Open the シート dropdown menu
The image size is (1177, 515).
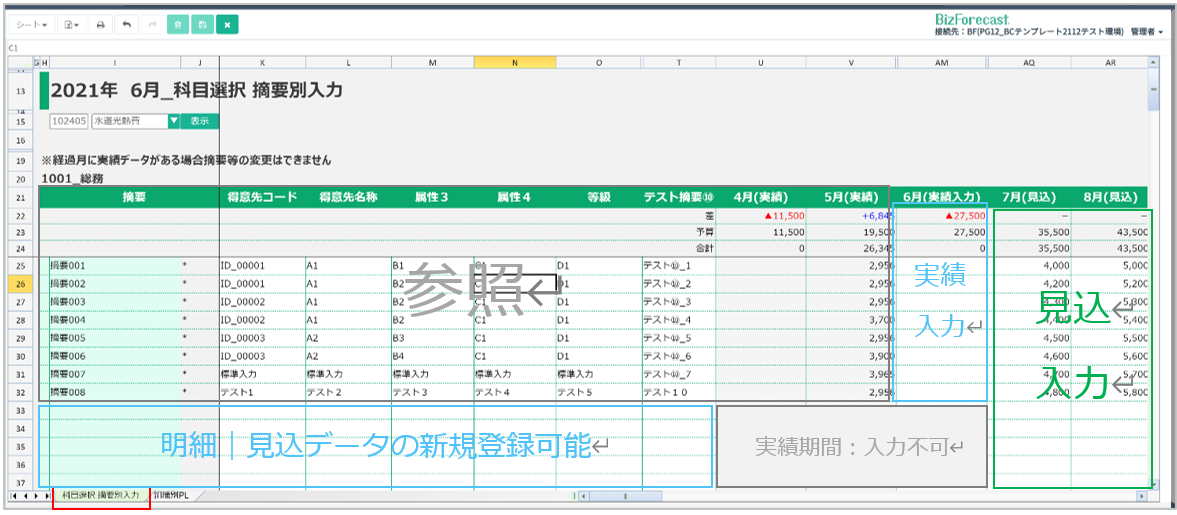tap(32, 24)
